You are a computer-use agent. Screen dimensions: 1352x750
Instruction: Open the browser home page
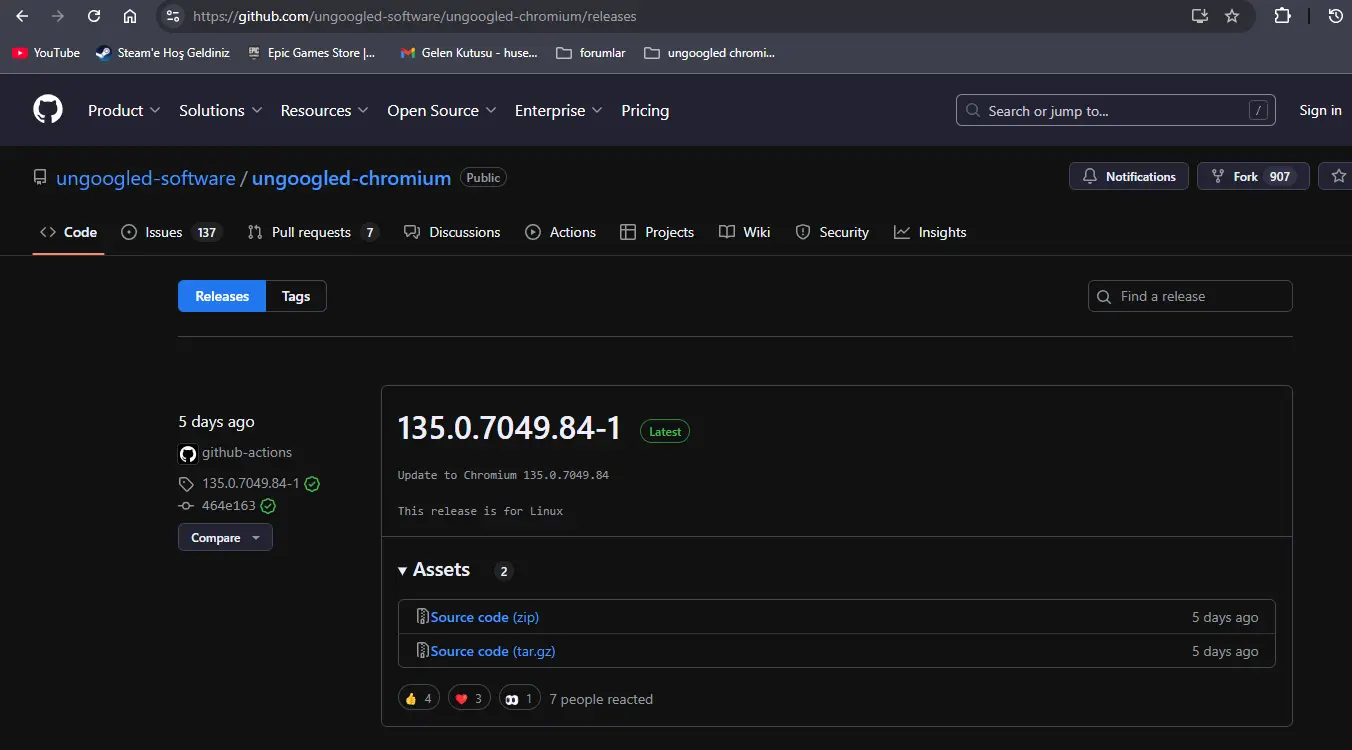click(130, 16)
